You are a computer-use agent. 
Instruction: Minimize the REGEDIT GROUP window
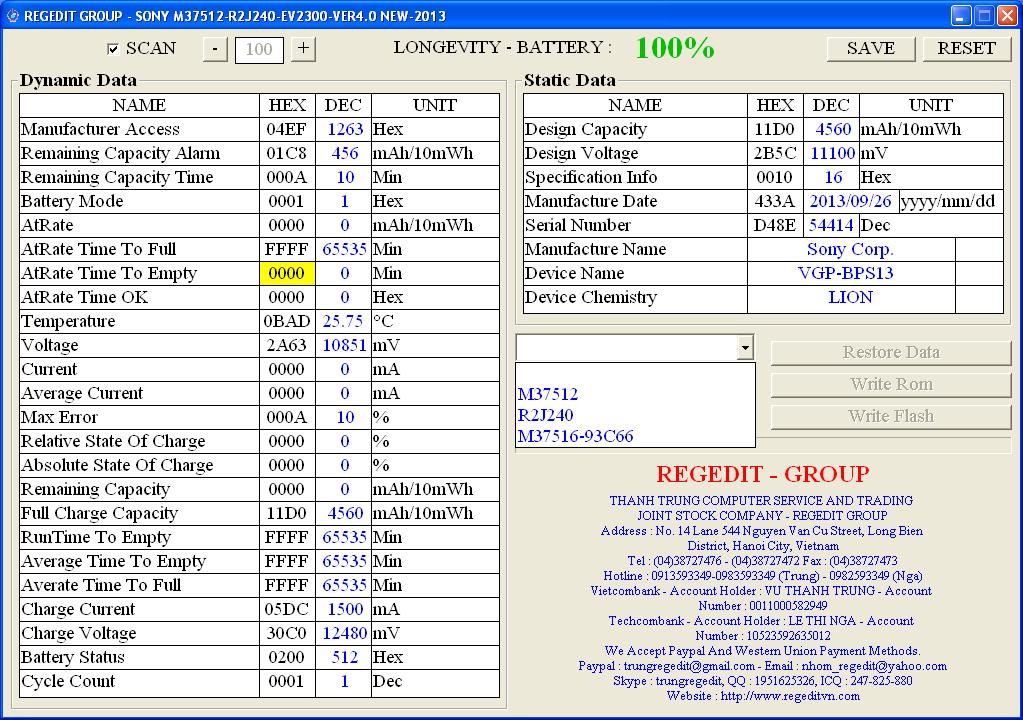tap(961, 16)
